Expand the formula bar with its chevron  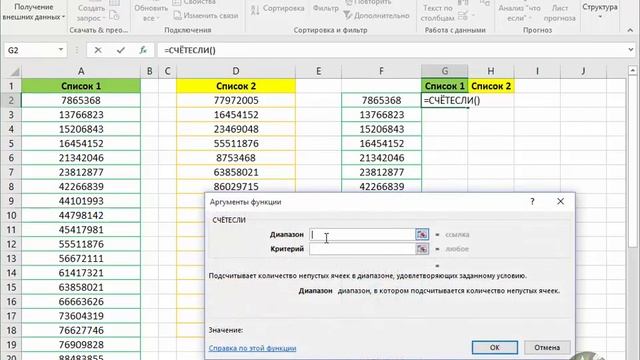pos(631,50)
